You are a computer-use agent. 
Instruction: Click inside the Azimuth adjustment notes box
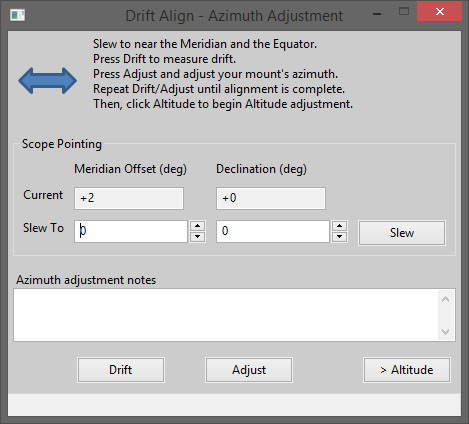click(x=225, y=315)
